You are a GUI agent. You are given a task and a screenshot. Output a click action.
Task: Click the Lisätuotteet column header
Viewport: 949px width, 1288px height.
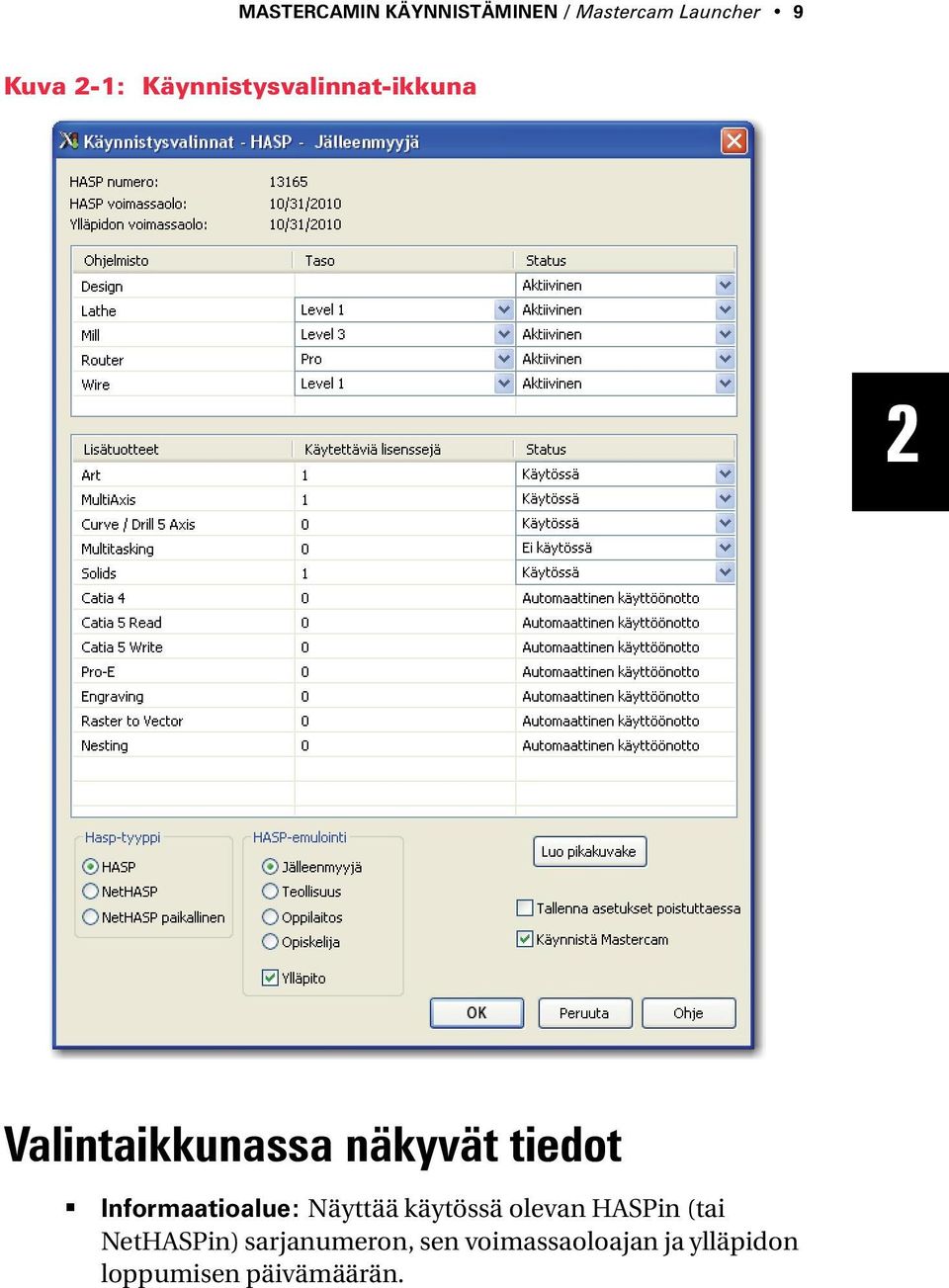point(183,449)
